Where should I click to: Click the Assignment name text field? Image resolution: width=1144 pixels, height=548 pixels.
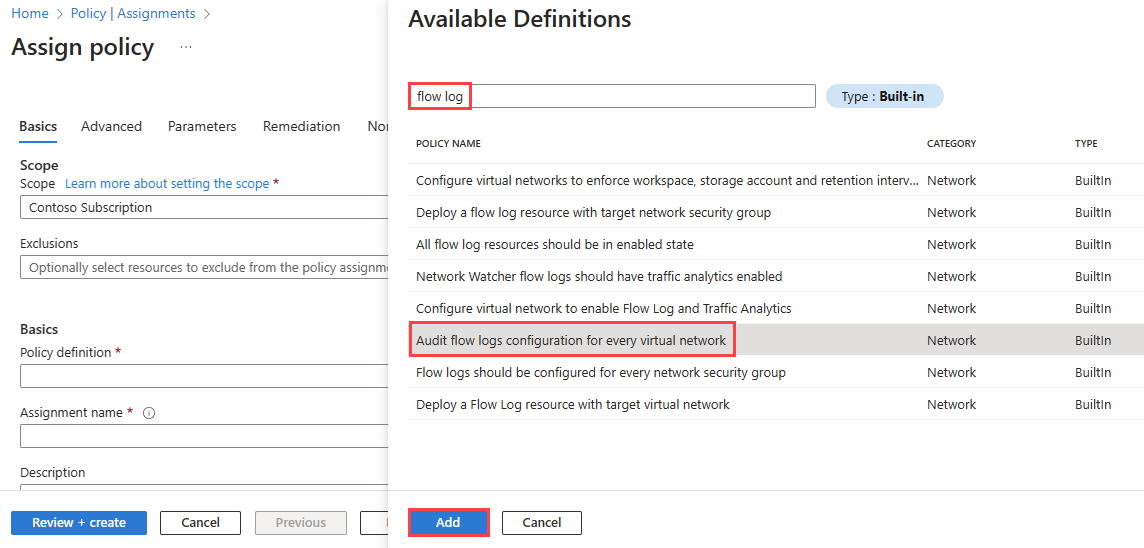pyautogui.click(x=204, y=436)
